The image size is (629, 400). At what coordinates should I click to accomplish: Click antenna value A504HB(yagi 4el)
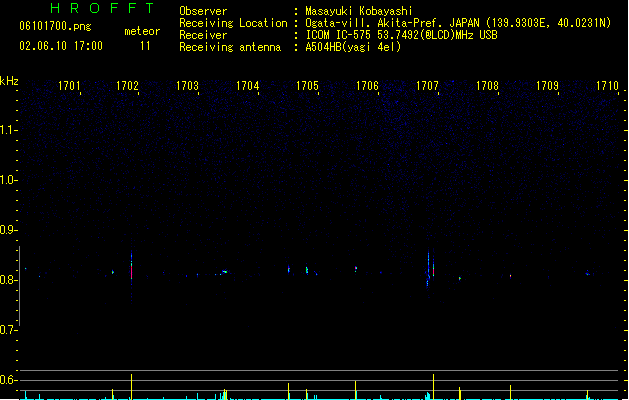tap(353, 47)
